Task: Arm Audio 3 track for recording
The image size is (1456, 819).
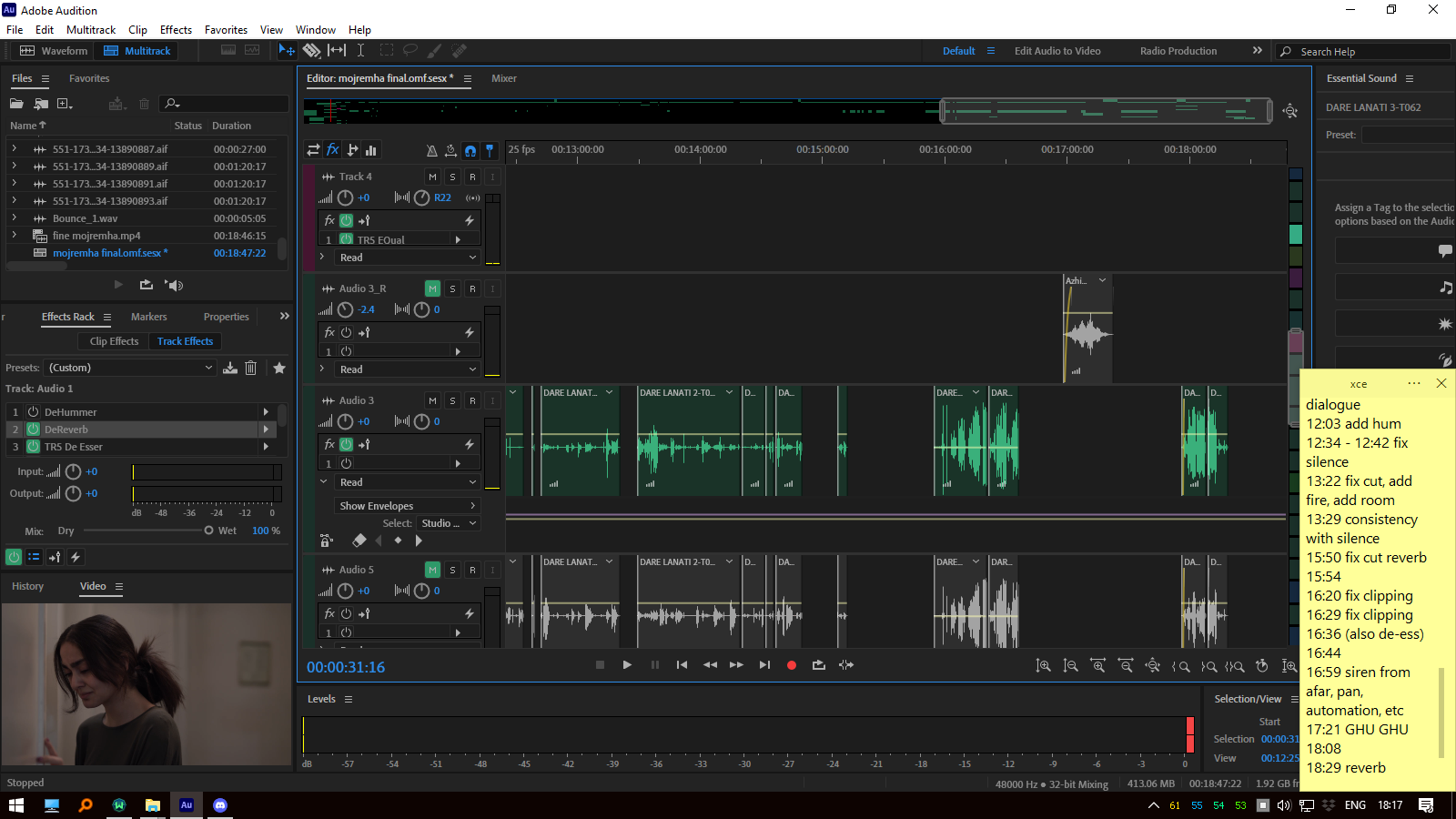Action: (x=472, y=400)
